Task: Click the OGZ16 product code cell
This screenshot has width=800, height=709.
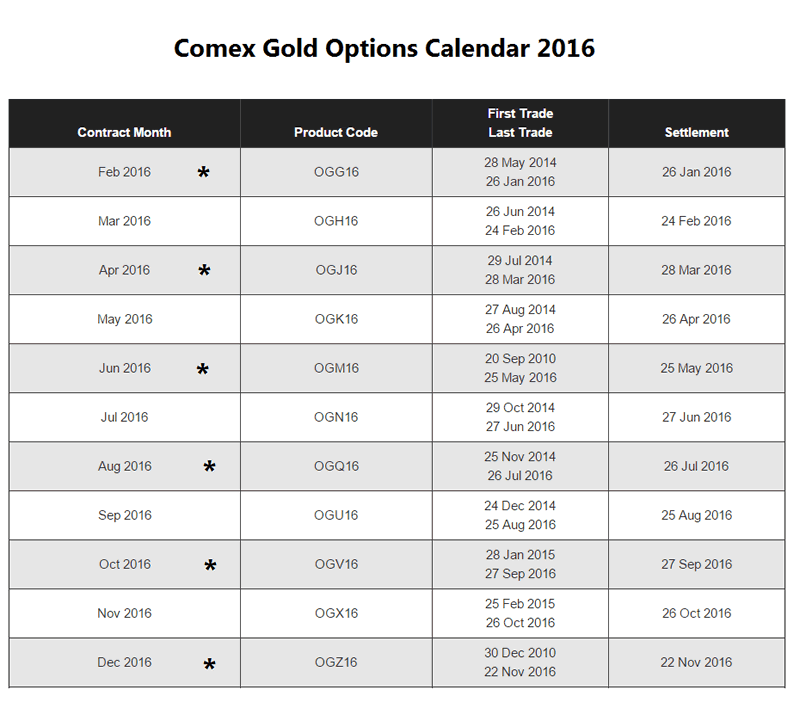Action: [336, 662]
